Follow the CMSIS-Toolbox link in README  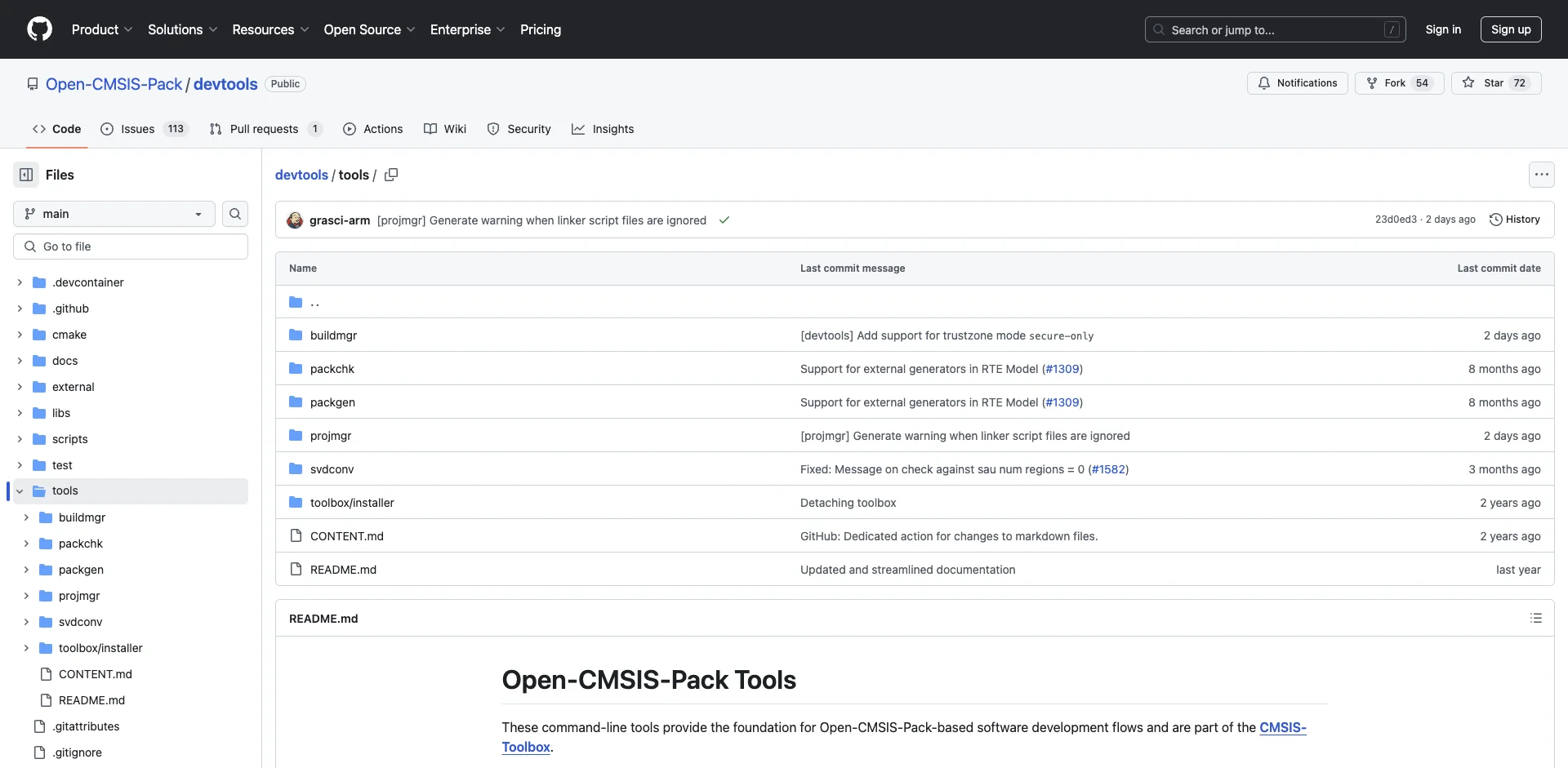point(1283,727)
